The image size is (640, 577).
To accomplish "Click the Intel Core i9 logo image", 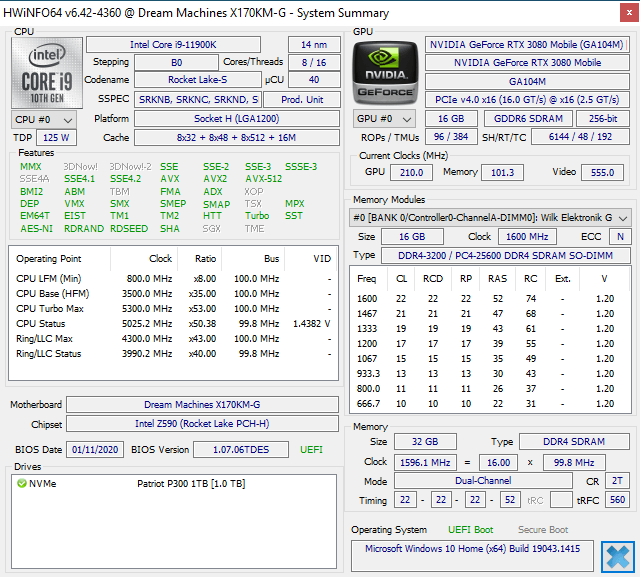I will coord(47,73).
